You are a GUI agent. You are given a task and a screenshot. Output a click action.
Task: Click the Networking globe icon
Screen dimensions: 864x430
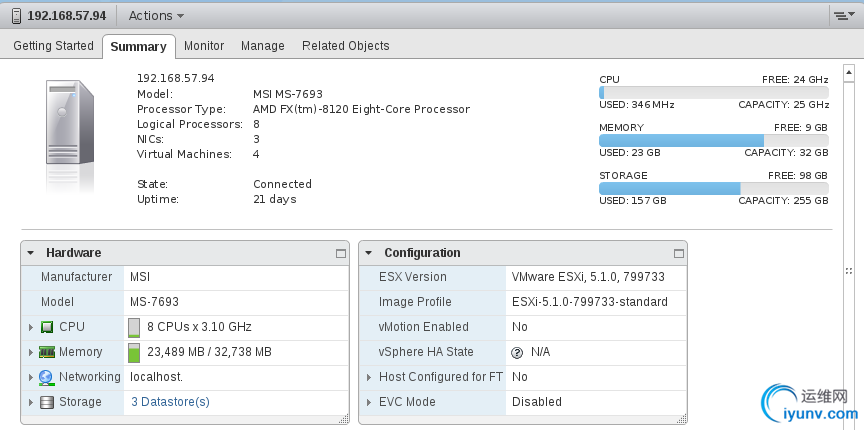coord(46,377)
